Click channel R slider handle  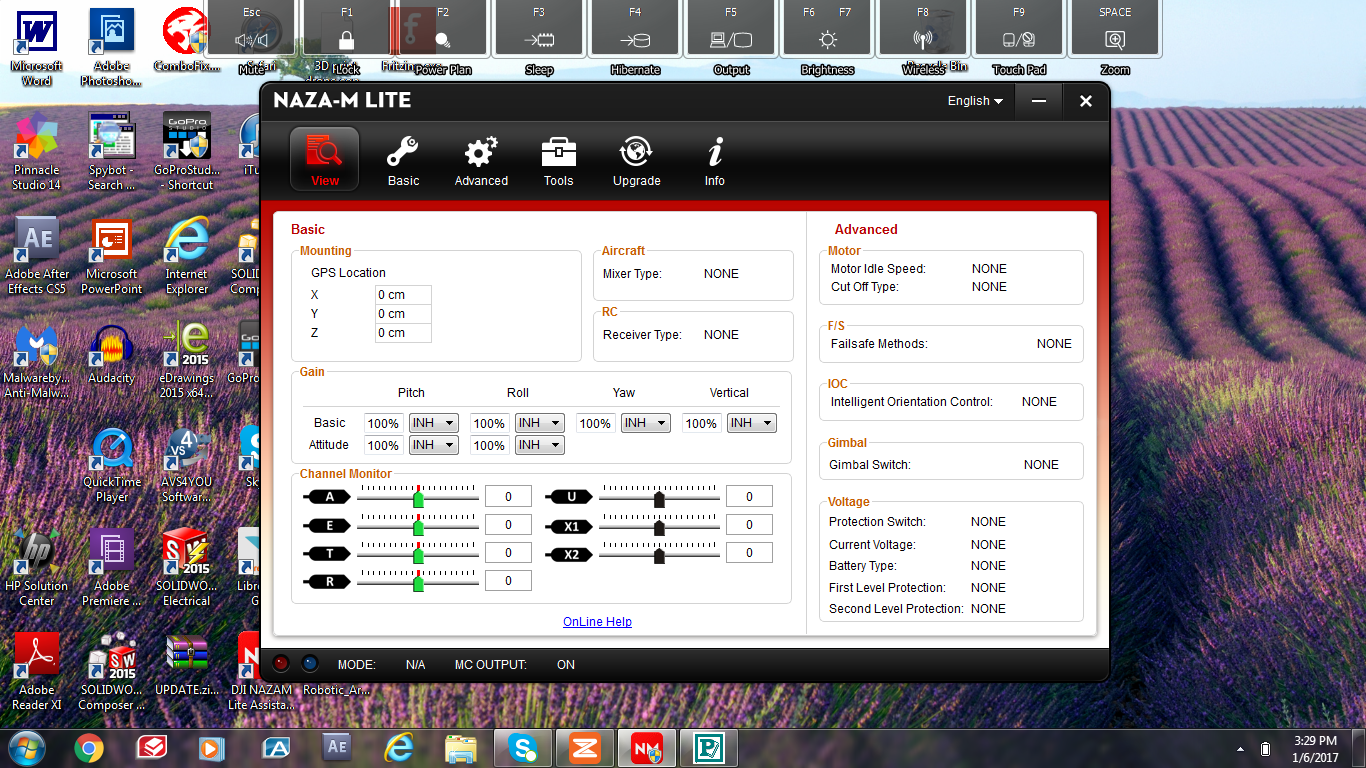click(418, 583)
